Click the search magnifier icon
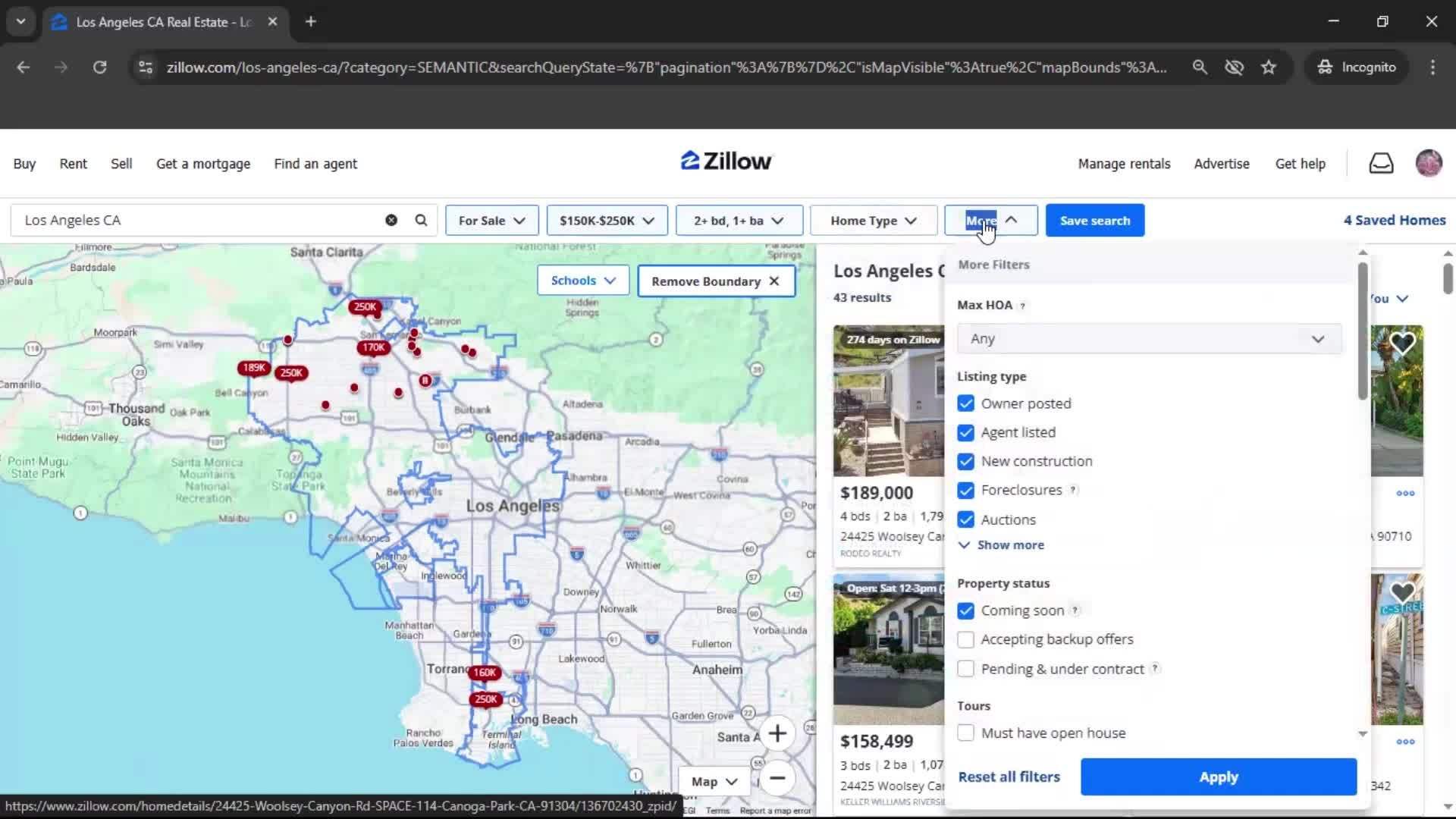Screen dimensions: 1456x819 pos(420,220)
